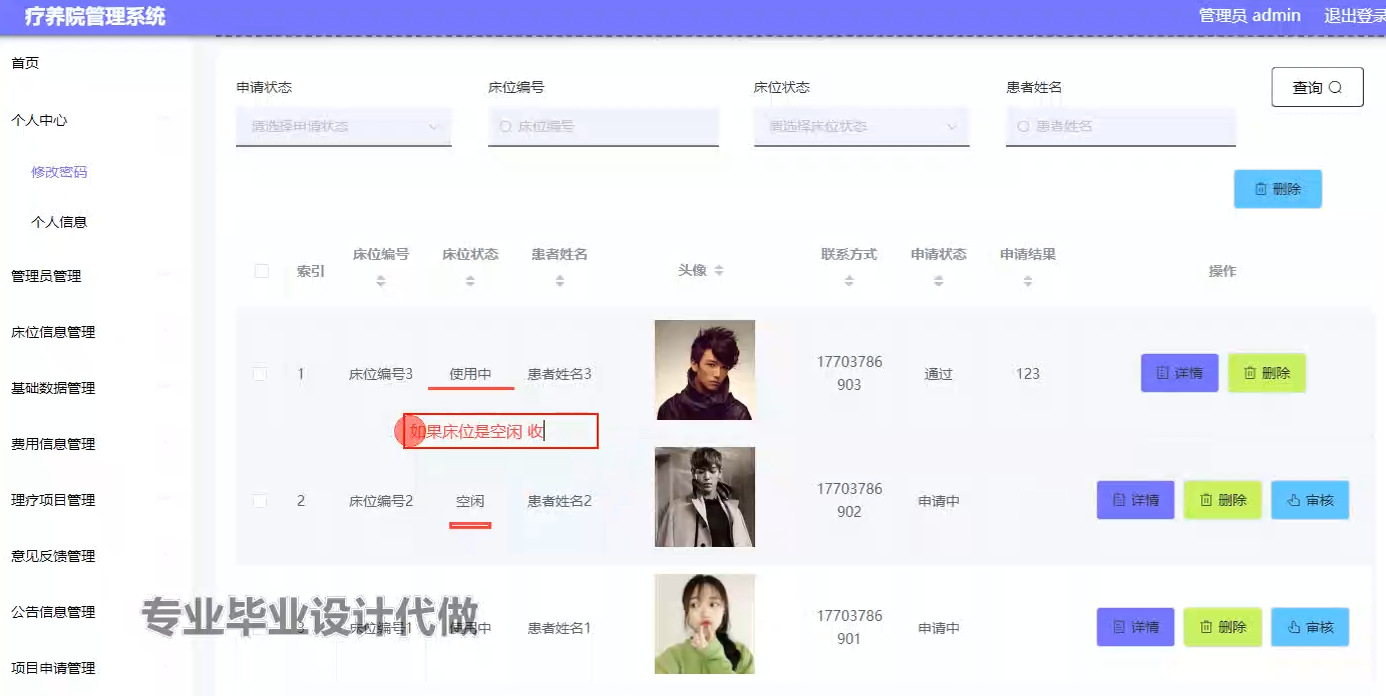The height and width of the screenshot is (696, 1386).
Task: Toggle the select-all checkbox in table header
Action: point(262,271)
